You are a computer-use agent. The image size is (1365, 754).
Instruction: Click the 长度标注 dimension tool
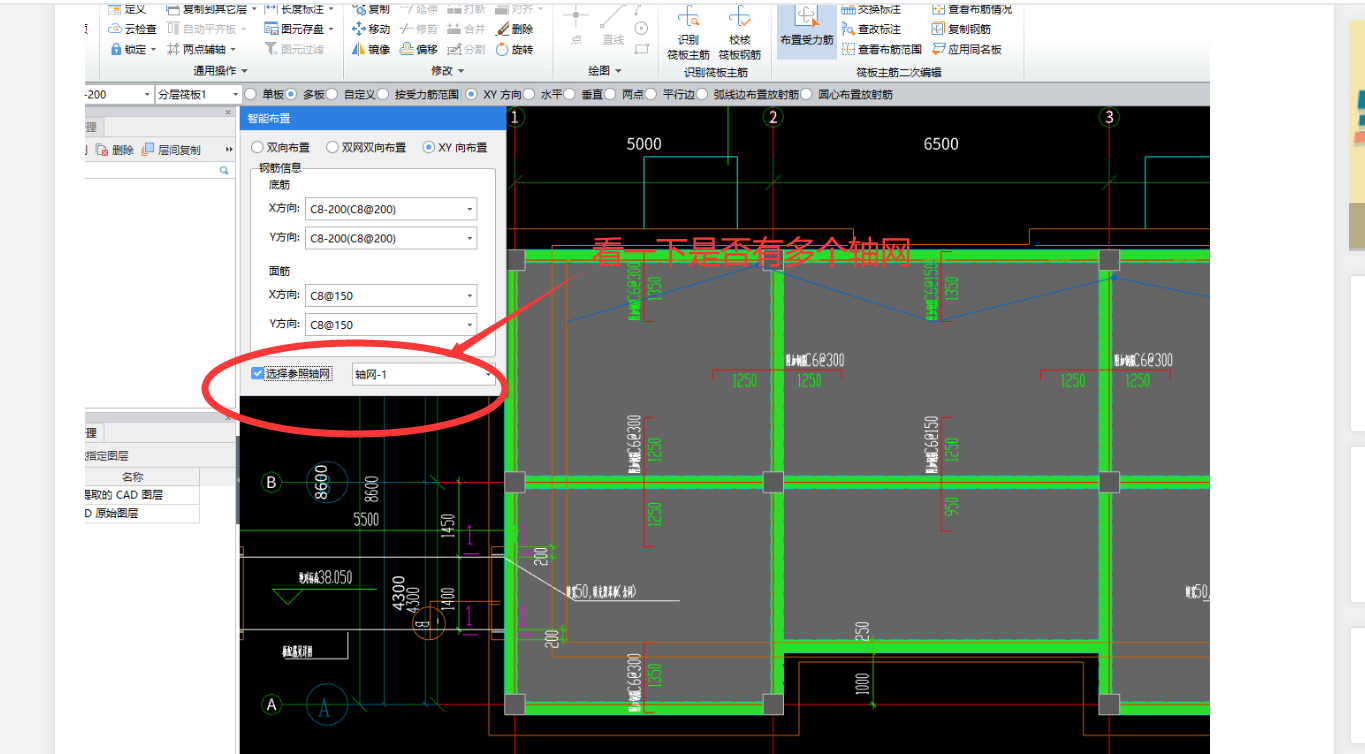click(300, 8)
